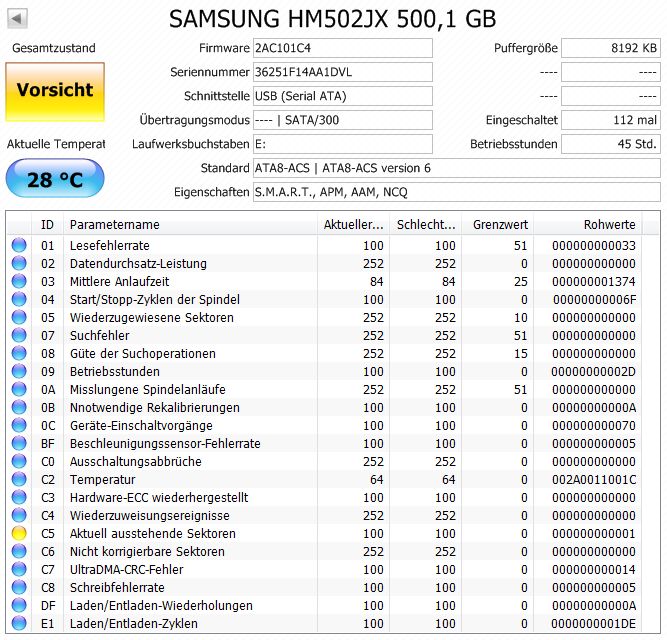Screen dimensions: 667x640
Task: Click the Betriebsstunden field showing 45 Std.
Action: coord(611,144)
